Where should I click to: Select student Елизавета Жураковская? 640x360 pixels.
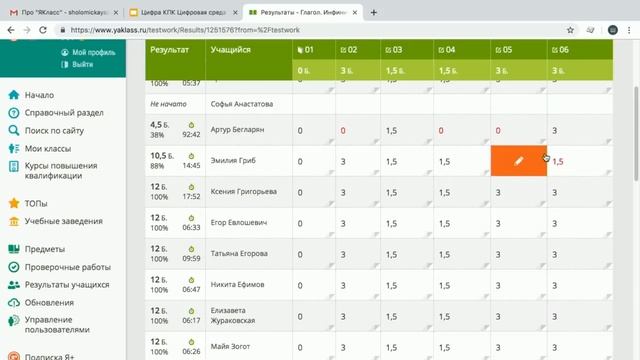(x=233, y=316)
